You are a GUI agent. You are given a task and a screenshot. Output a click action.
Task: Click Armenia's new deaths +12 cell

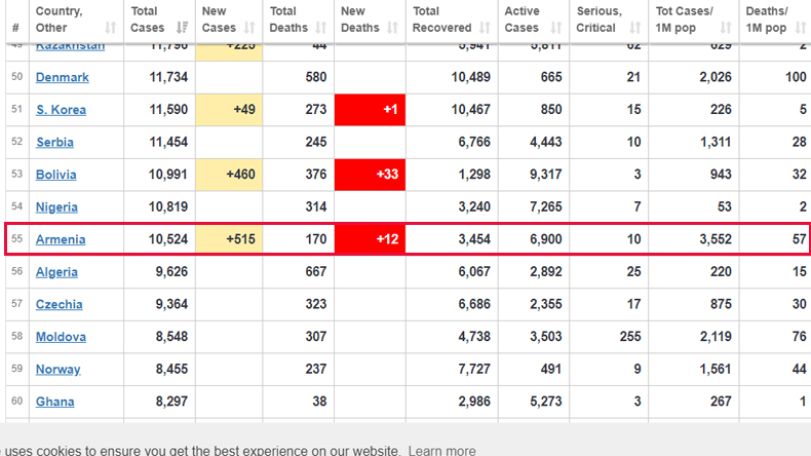click(x=370, y=239)
